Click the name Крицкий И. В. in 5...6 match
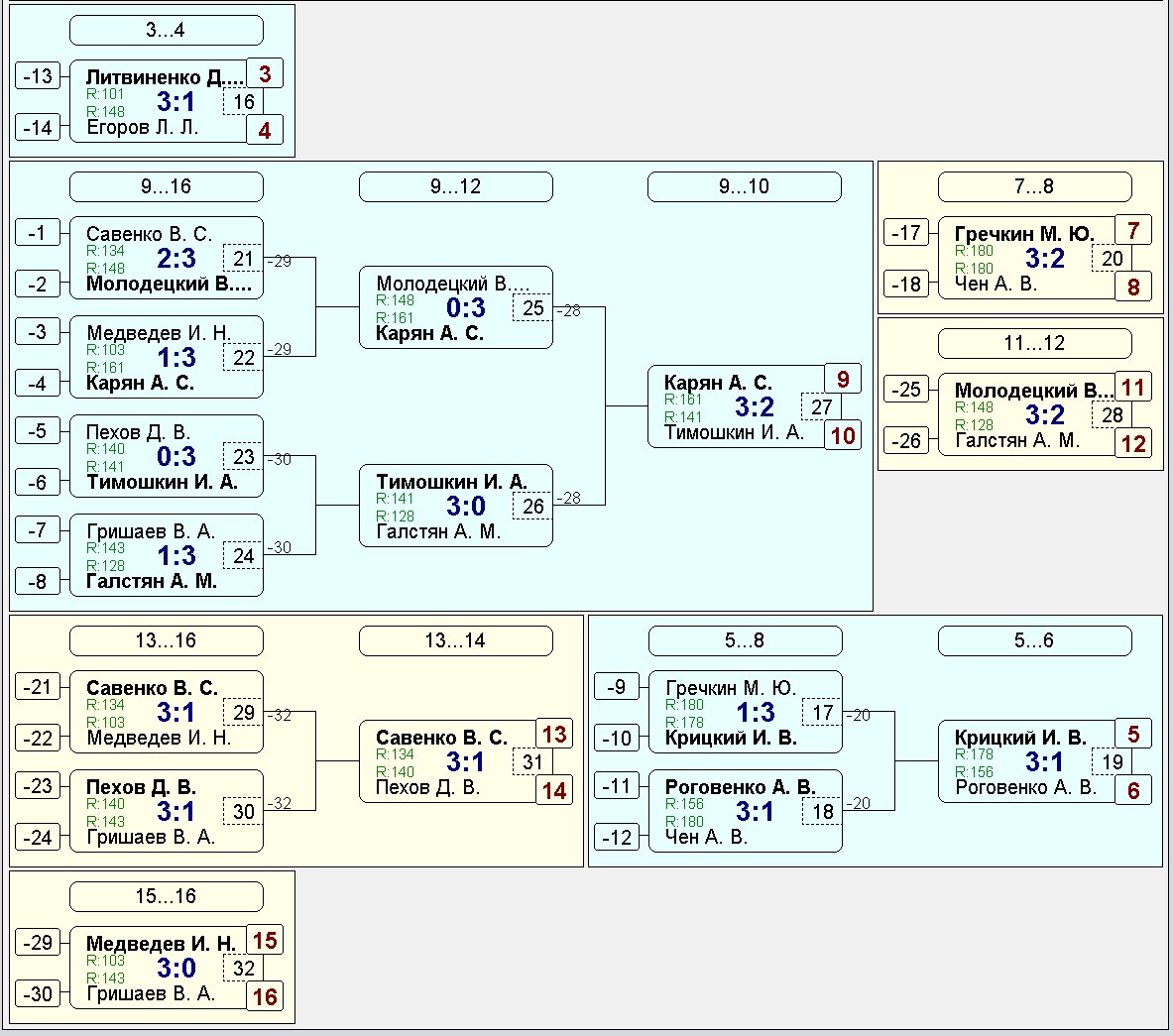1173x1036 pixels. (1020, 738)
